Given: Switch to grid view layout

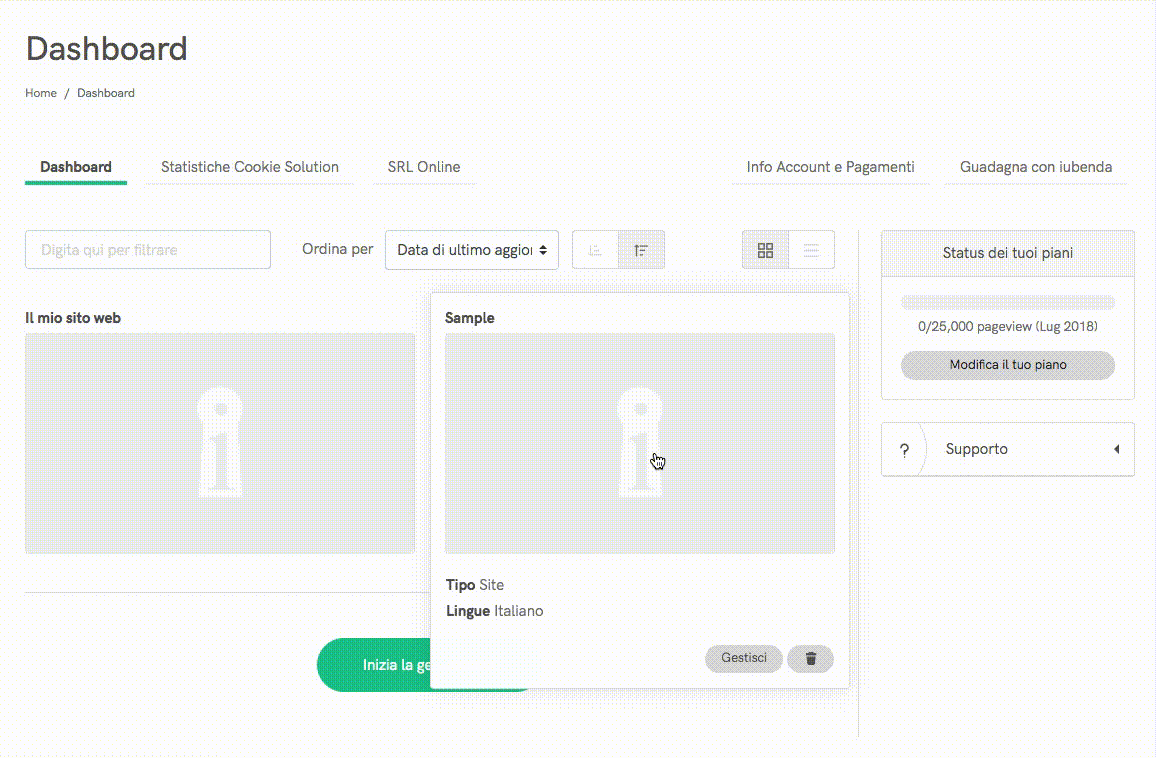Looking at the screenshot, I should (x=765, y=250).
